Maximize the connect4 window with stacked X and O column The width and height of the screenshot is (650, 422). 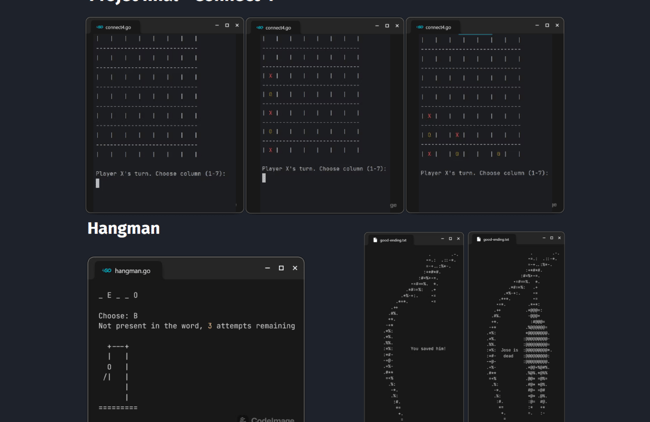(387, 26)
